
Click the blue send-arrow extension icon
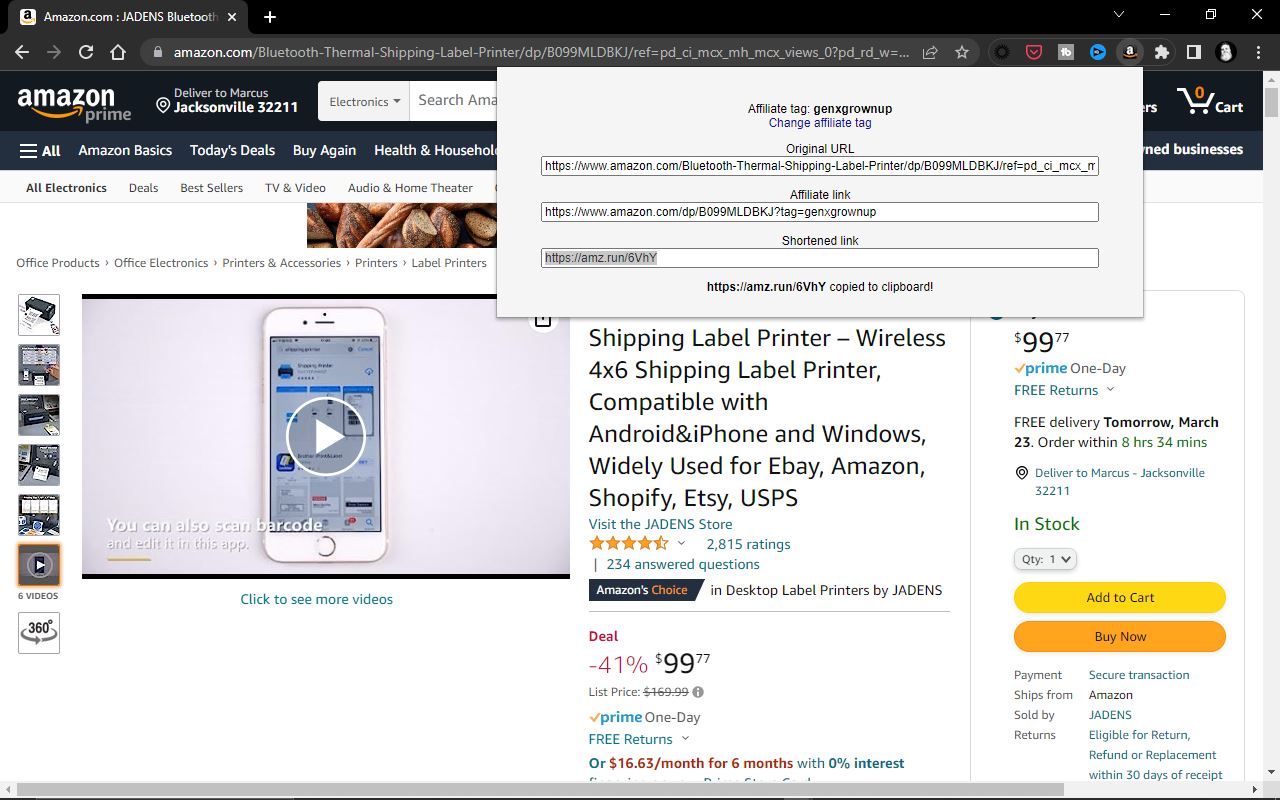click(1098, 52)
